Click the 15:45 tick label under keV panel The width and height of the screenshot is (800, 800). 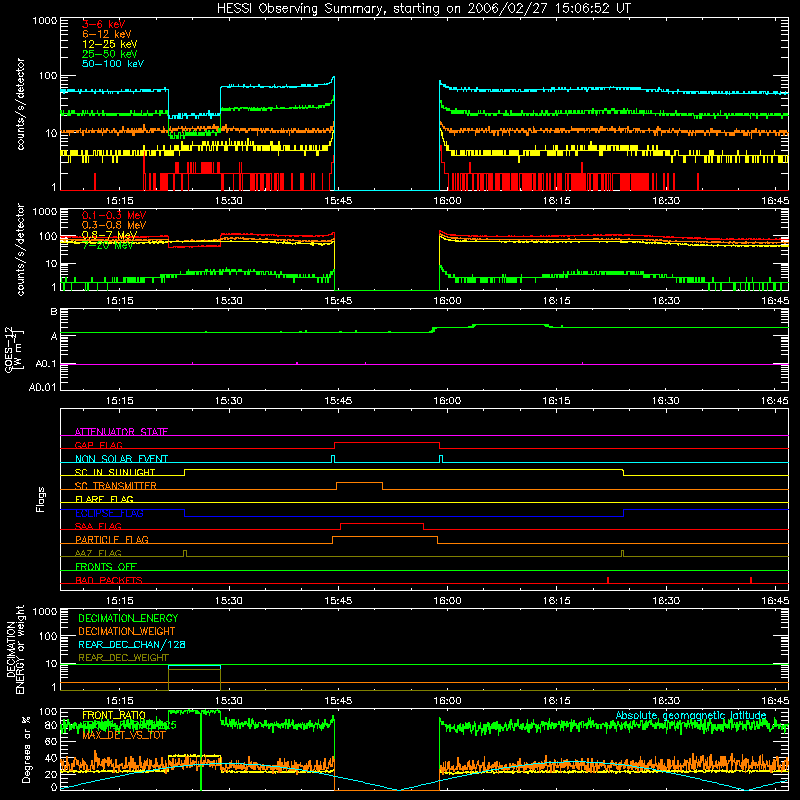[x=338, y=201]
